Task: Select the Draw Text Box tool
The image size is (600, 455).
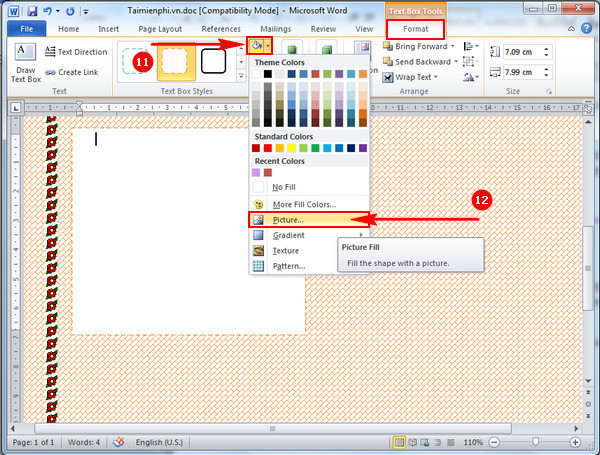Action: pyautogui.click(x=26, y=62)
